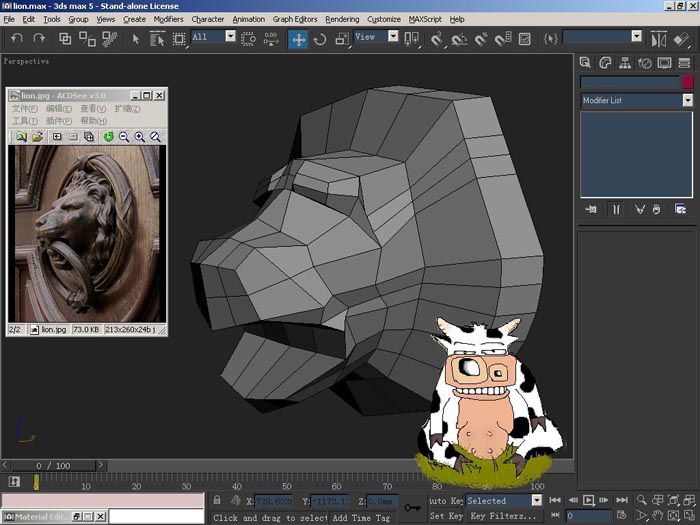
Task: Toggle Show End Result button
Action: [x=616, y=209]
